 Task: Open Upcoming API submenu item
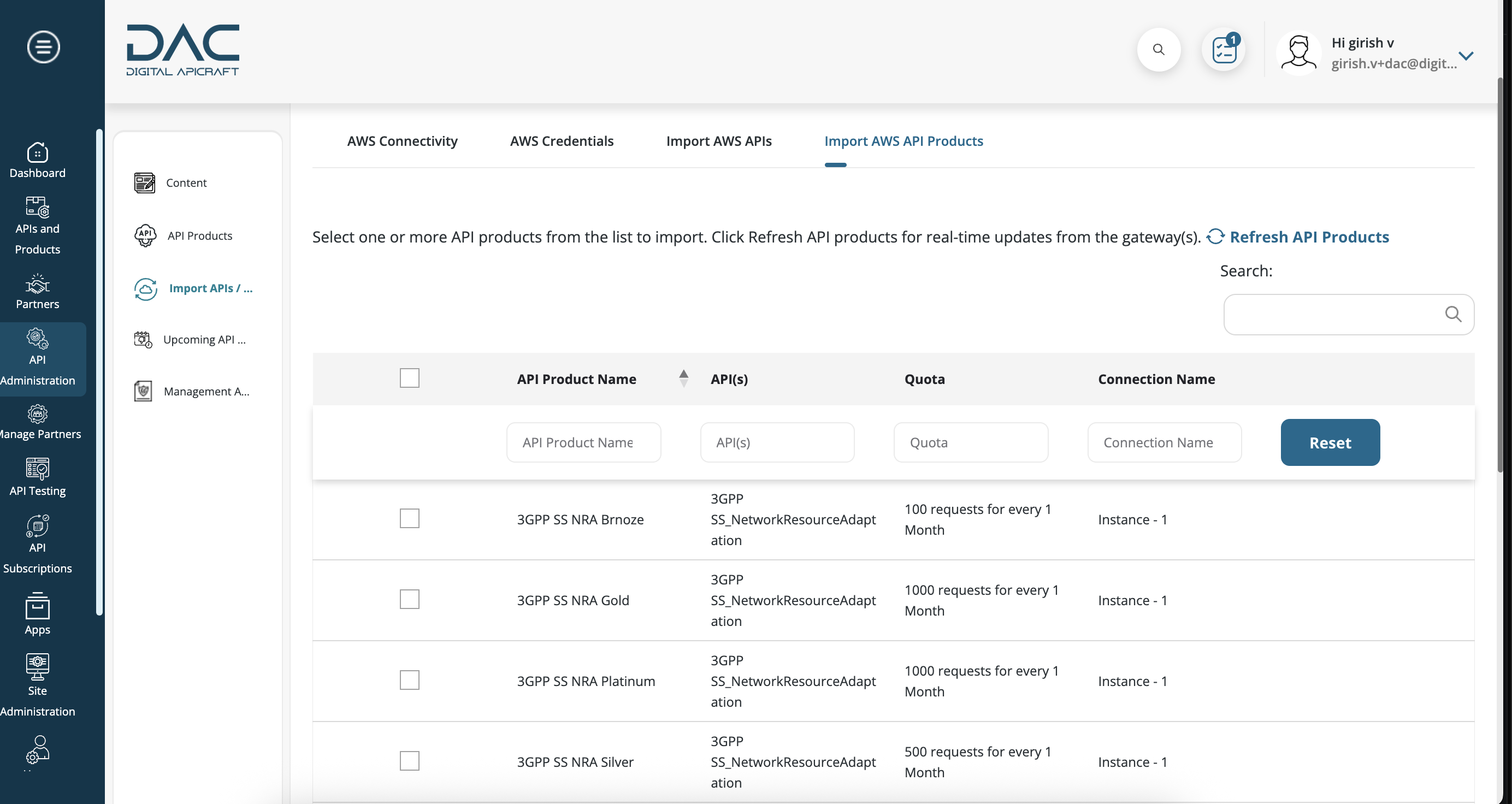pos(190,340)
